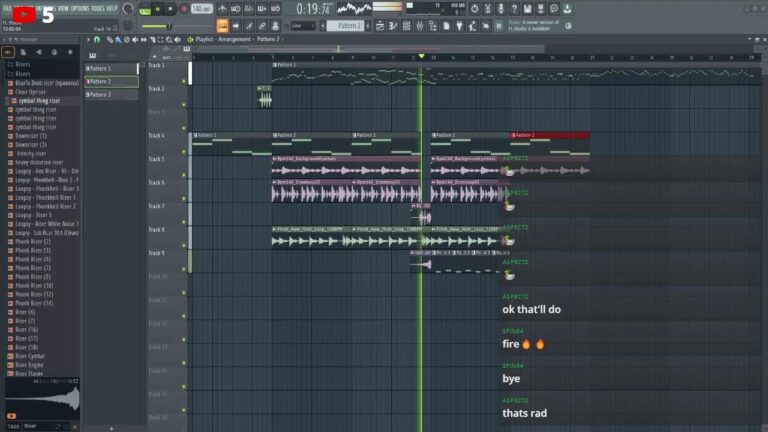Select the Riser Cymbal sample
The height and width of the screenshot is (432, 768).
pos(29,356)
